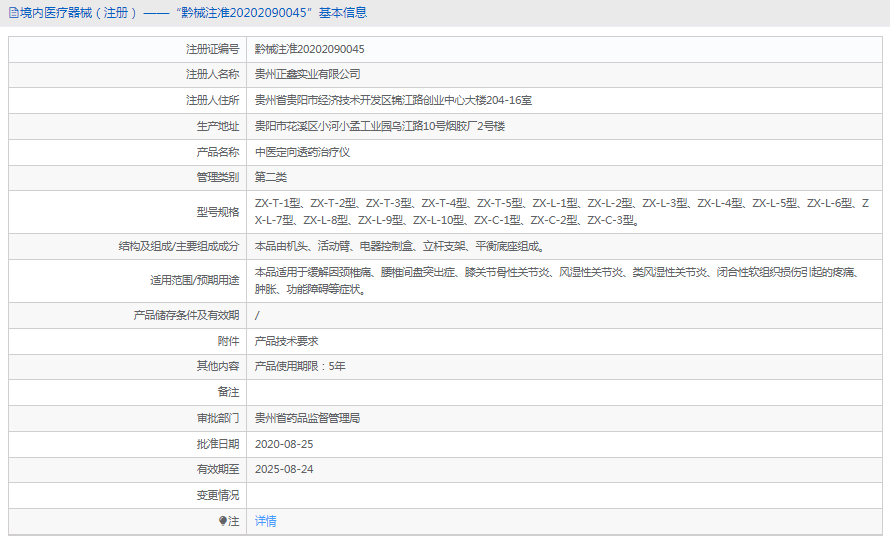890x544 pixels.
Task: Click the 审批部门 row label
Action: 218,418
